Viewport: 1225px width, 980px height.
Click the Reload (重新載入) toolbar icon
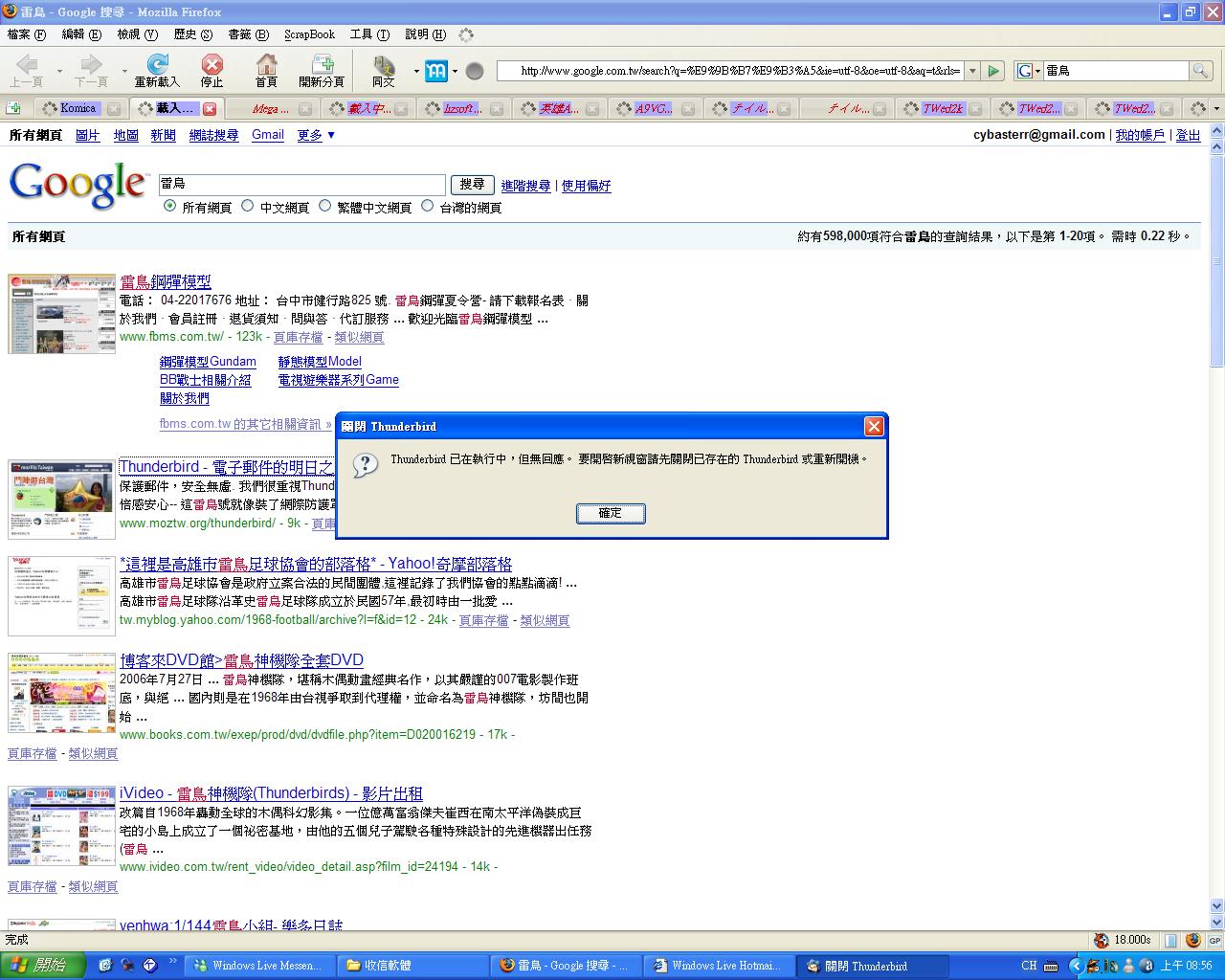click(157, 65)
